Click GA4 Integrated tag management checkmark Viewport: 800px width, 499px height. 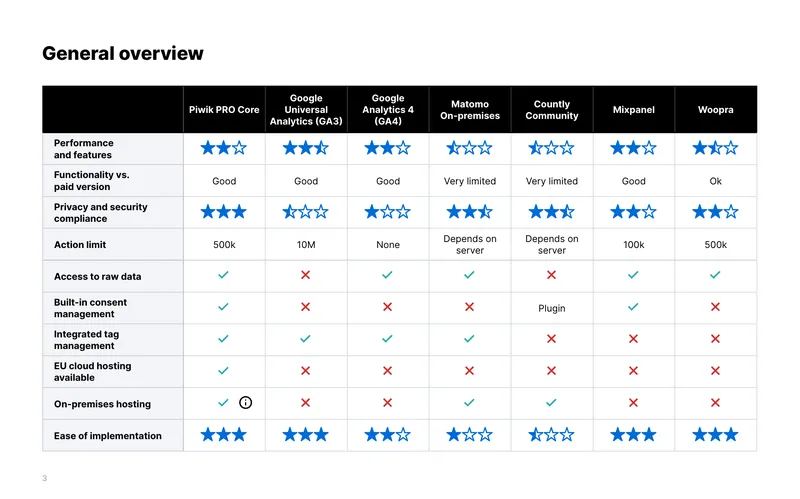point(387,338)
